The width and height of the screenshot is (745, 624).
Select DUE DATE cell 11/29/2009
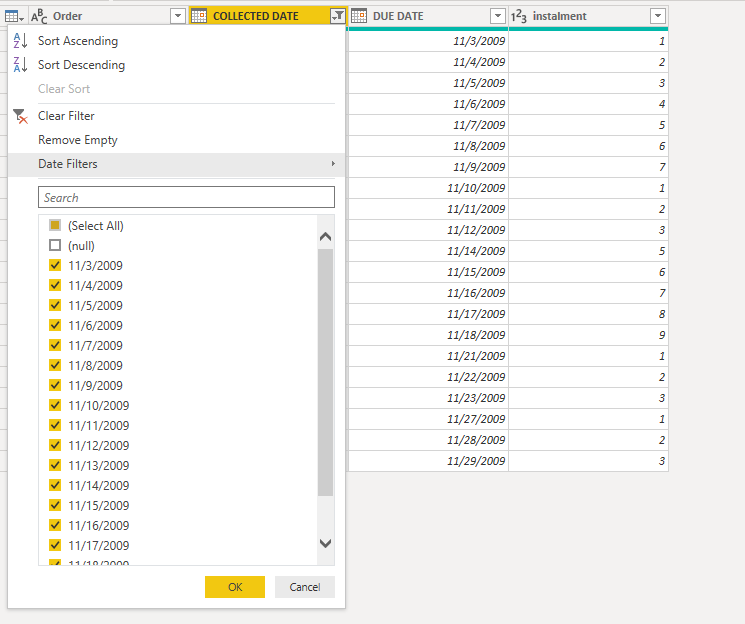coord(429,461)
